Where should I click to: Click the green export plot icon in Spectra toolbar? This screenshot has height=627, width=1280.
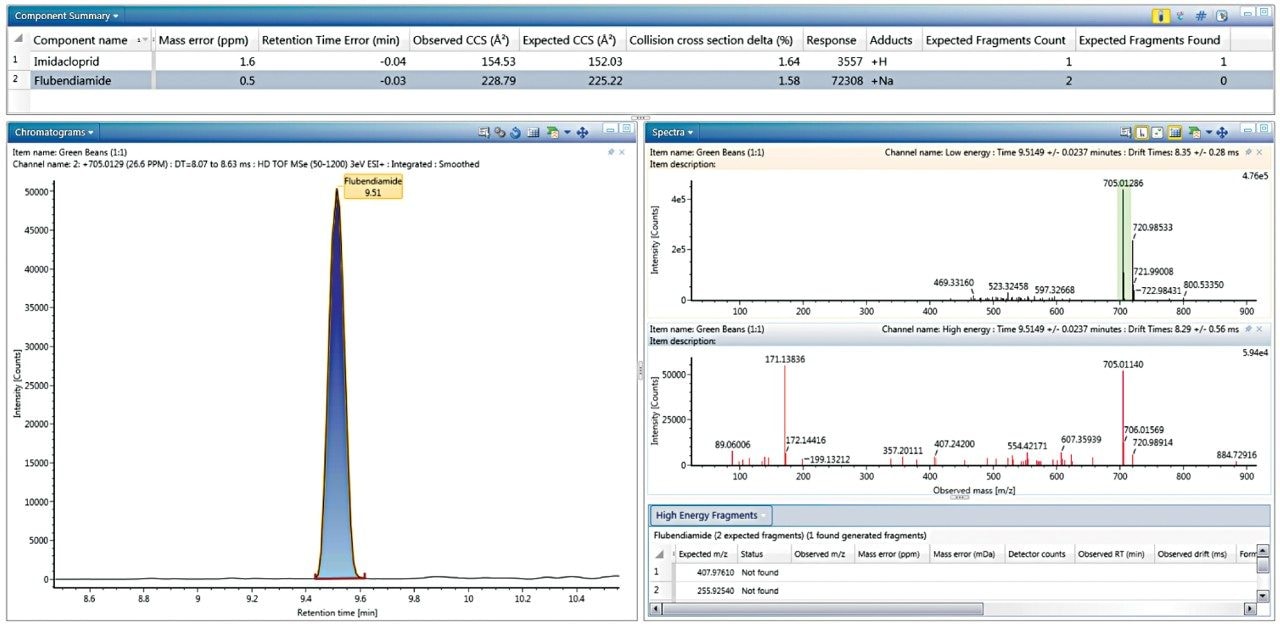(x=1194, y=132)
